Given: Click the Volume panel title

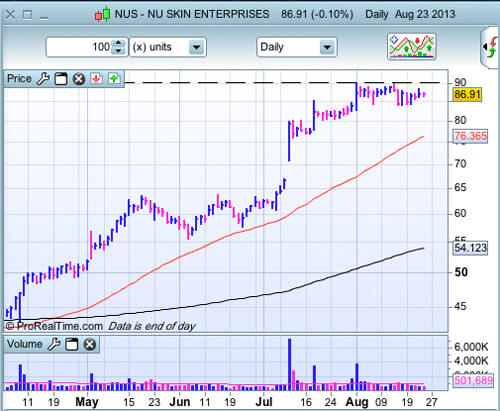Looking at the screenshot, I should 25,344.
